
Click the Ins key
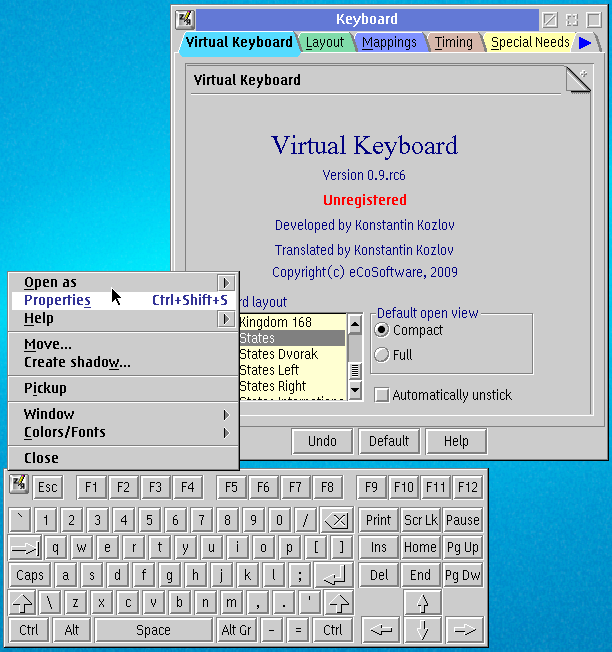coord(379,548)
